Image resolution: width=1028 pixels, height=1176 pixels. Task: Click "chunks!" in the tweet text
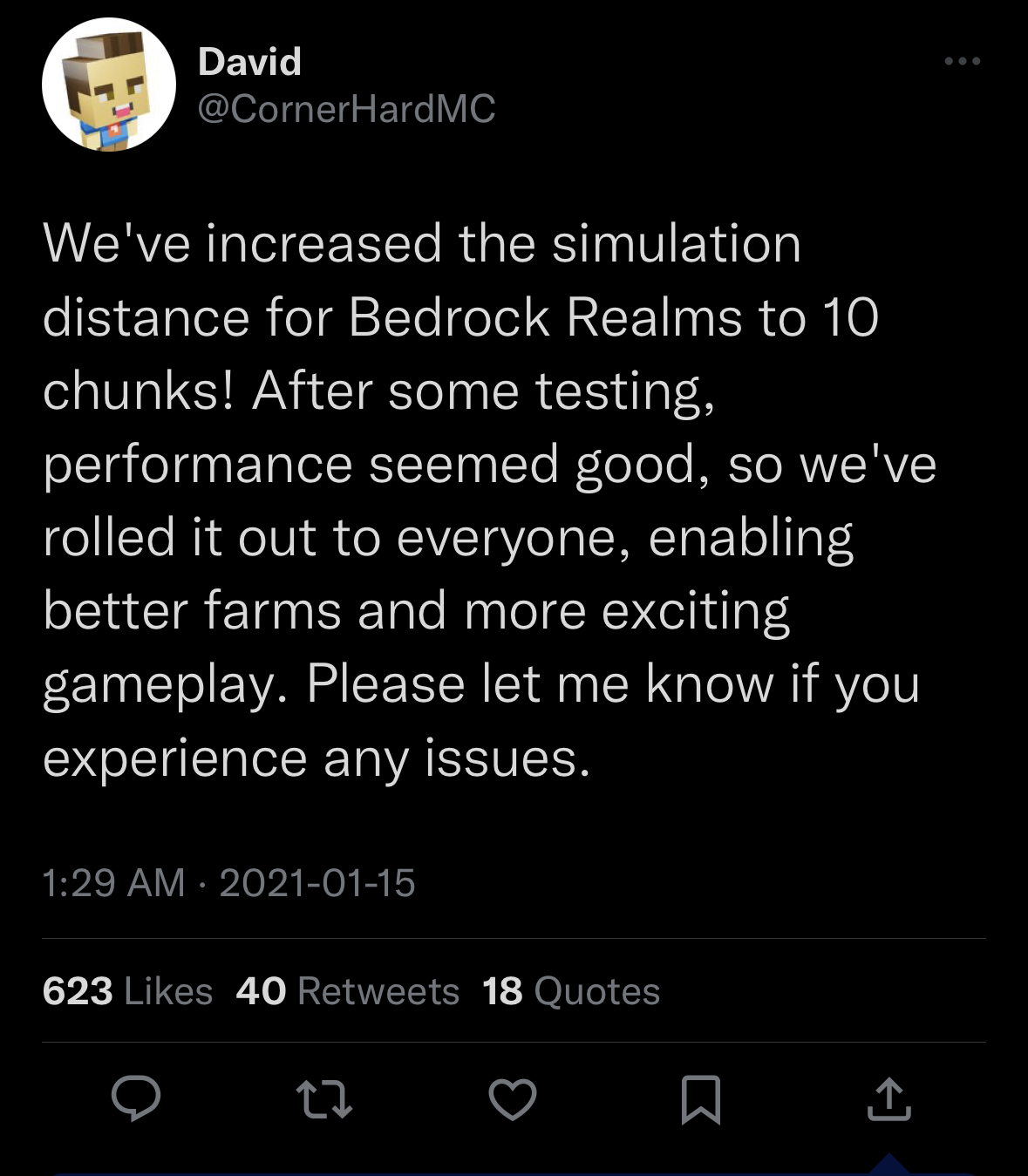(x=139, y=391)
